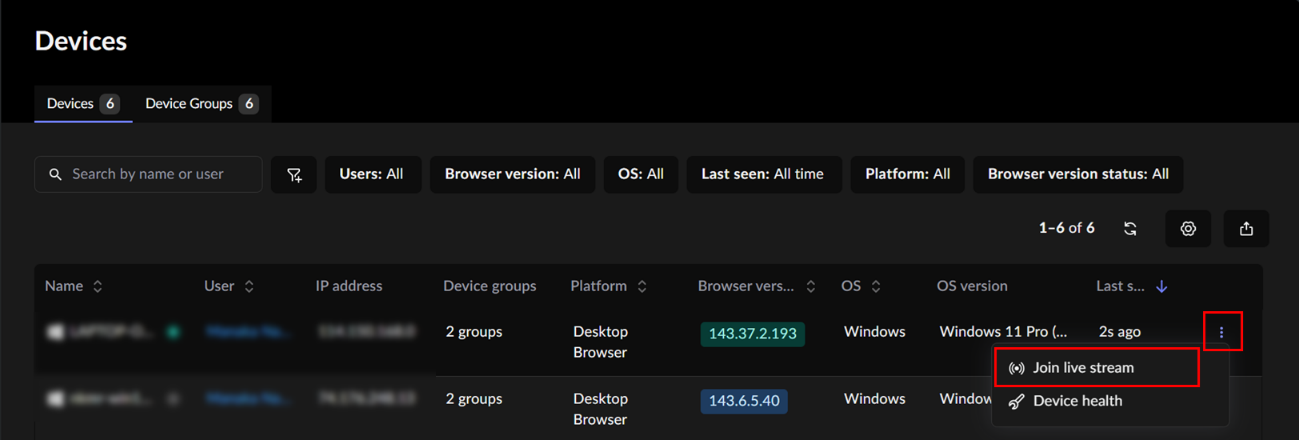This screenshot has height=440, width=1299.
Task: Click the Last seen descending arrow
Action: tap(1161, 287)
